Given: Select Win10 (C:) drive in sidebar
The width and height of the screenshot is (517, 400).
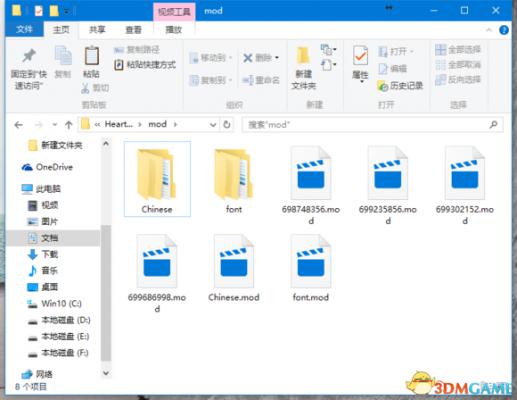Looking at the screenshot, I should 54,304.
